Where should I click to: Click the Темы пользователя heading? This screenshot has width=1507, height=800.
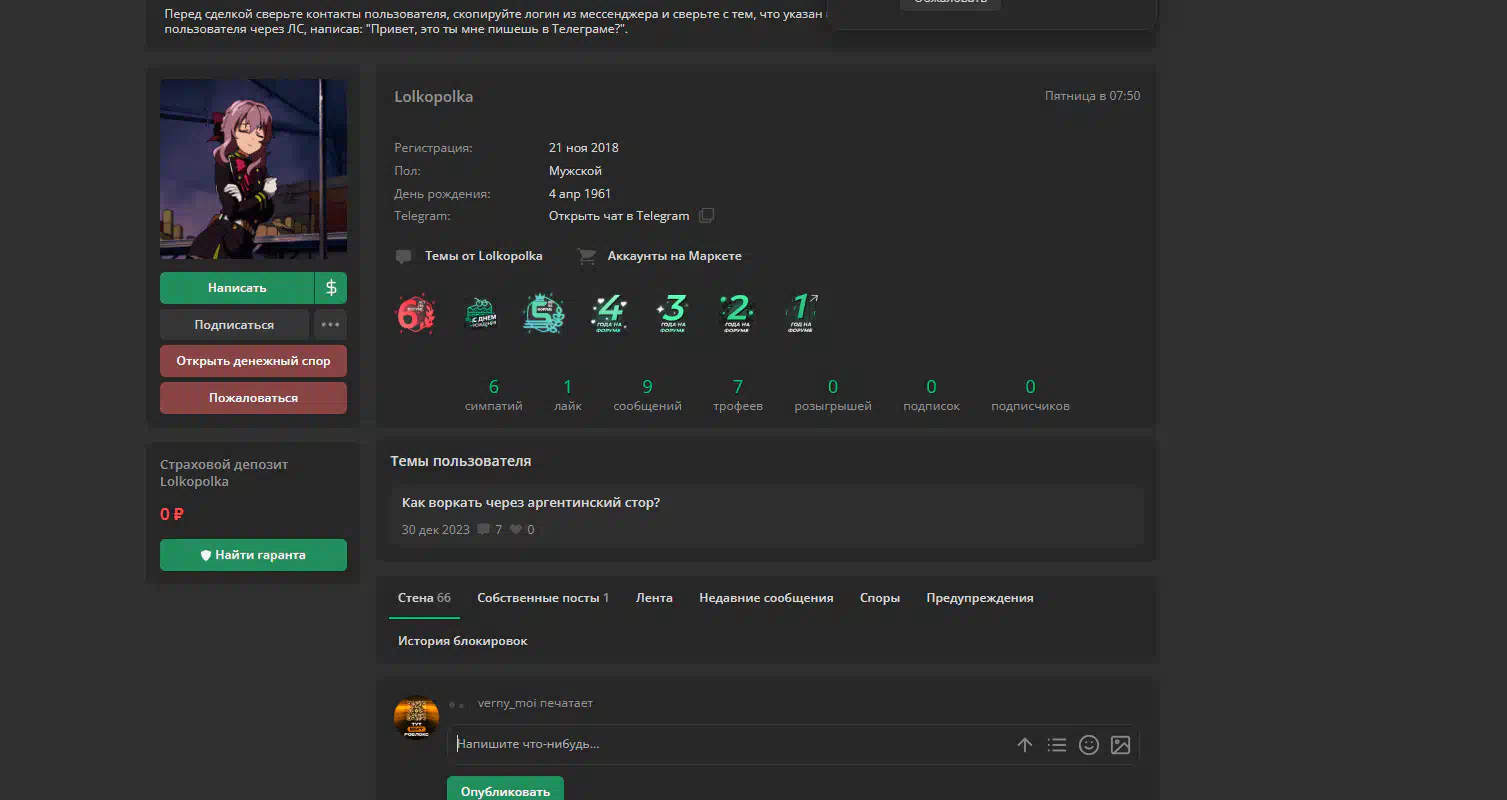pos(461,461)
